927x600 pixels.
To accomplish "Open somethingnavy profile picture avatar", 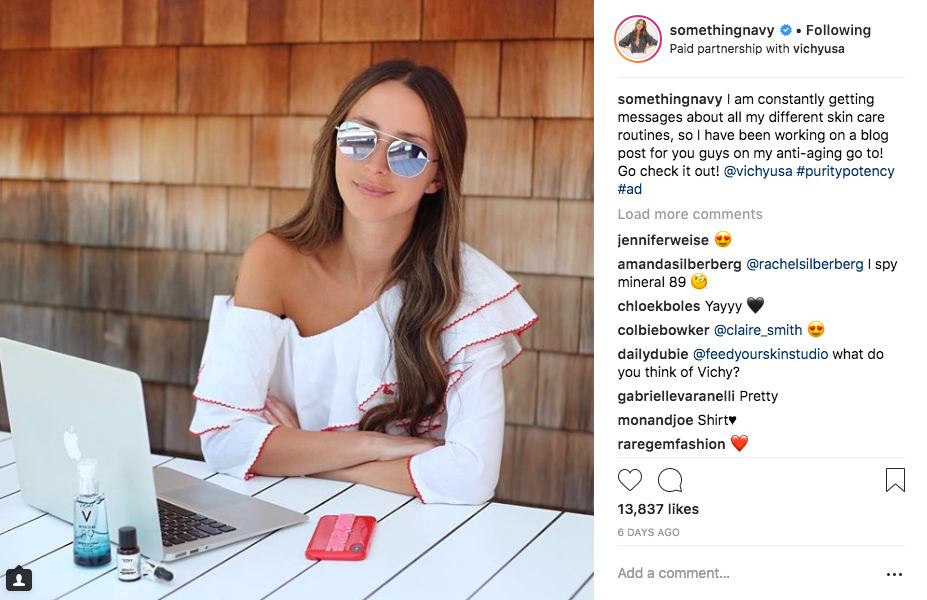I will (x=638, y=39).
